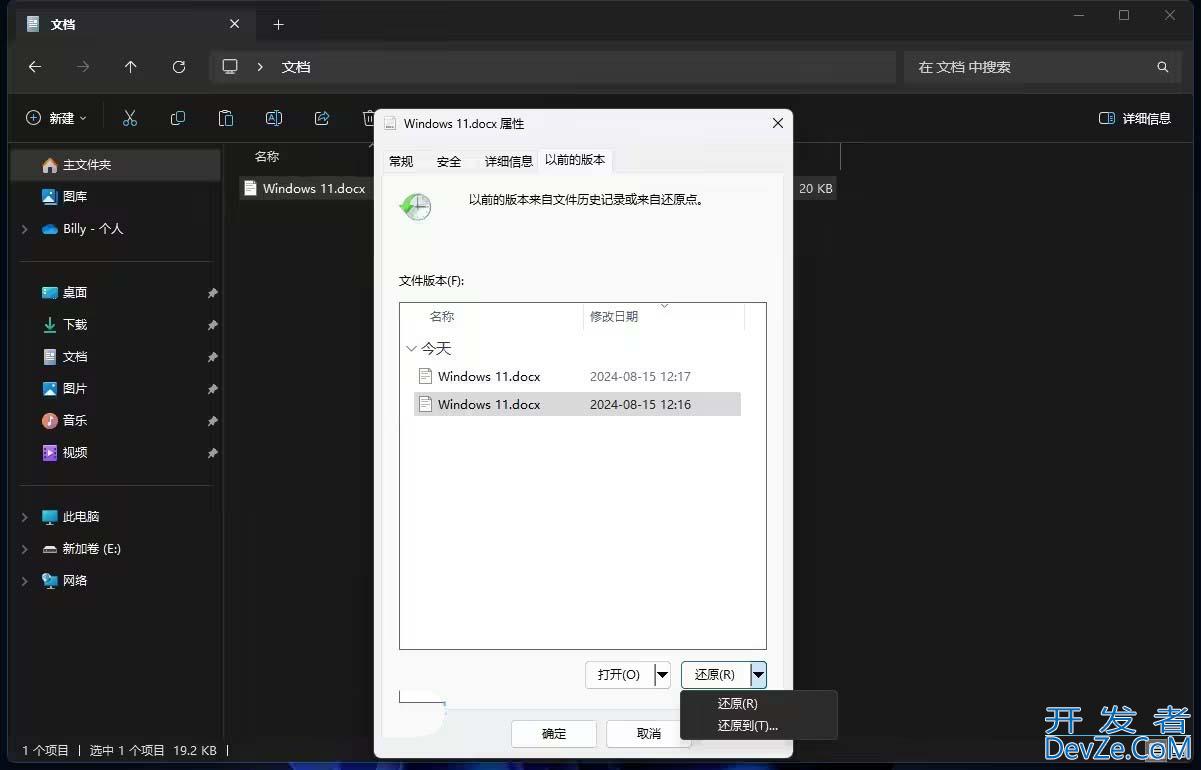Viewport: 1201px width, 770px height.
Task: Select version dated 2024-08-15 12:16
Action: tap(578, 405)
